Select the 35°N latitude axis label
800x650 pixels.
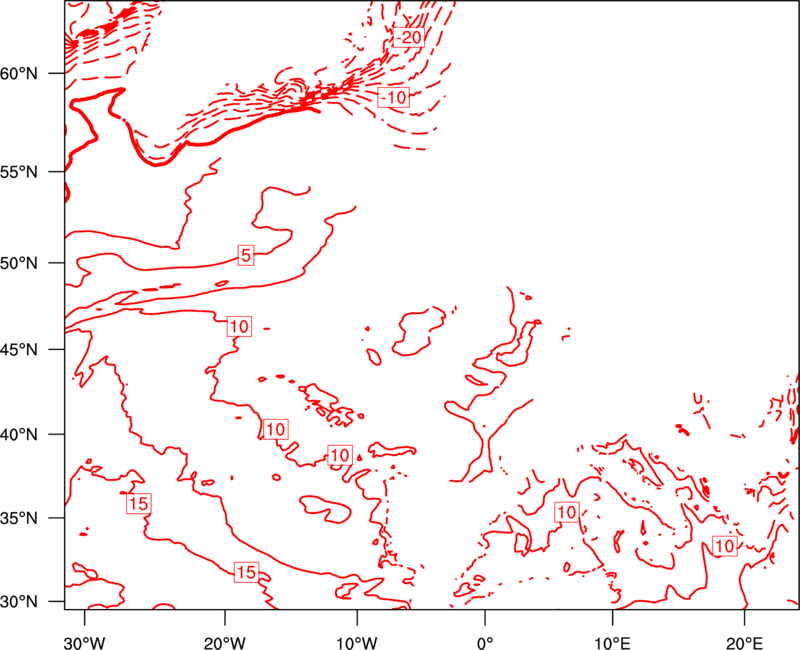point(19,518)
